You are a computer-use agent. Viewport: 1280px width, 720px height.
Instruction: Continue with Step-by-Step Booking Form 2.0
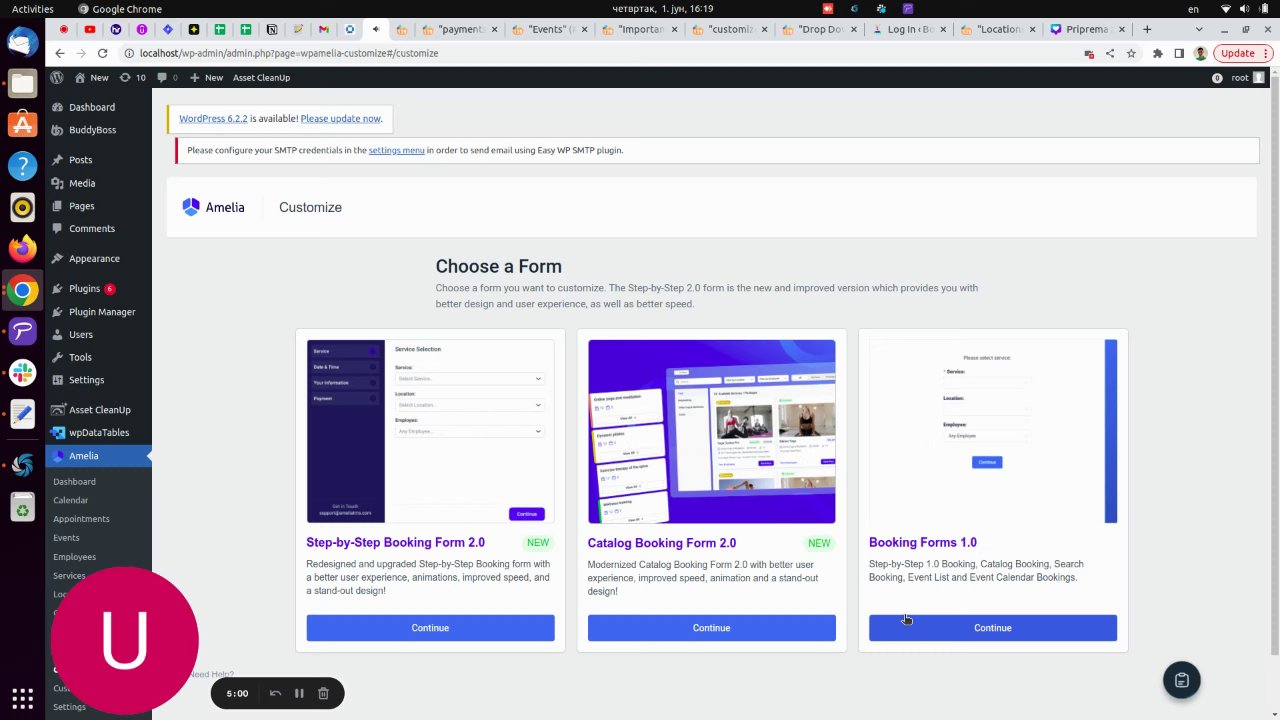coord(430,628)
